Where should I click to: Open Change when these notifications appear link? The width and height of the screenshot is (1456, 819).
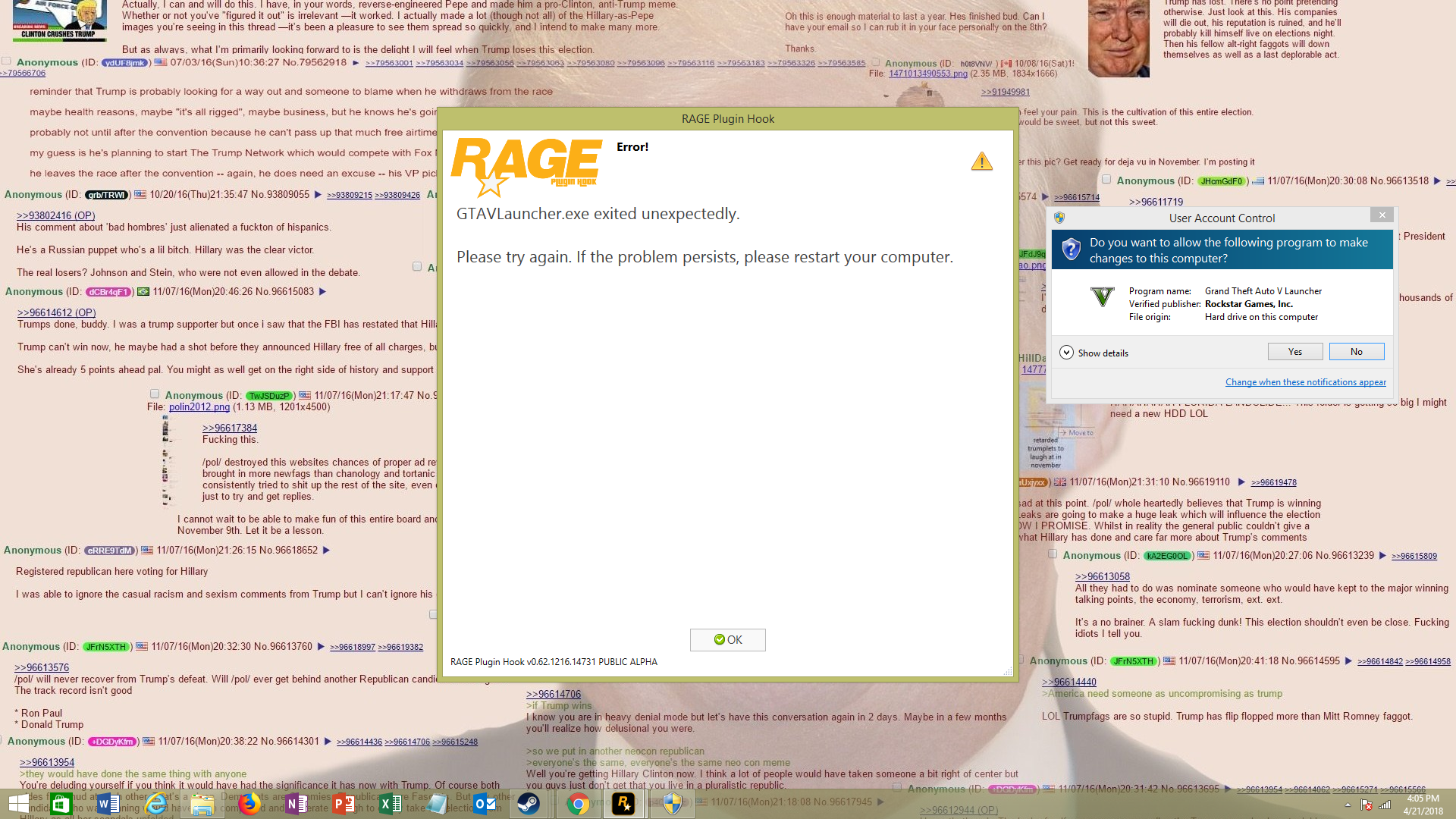[x=1305, y=382]
